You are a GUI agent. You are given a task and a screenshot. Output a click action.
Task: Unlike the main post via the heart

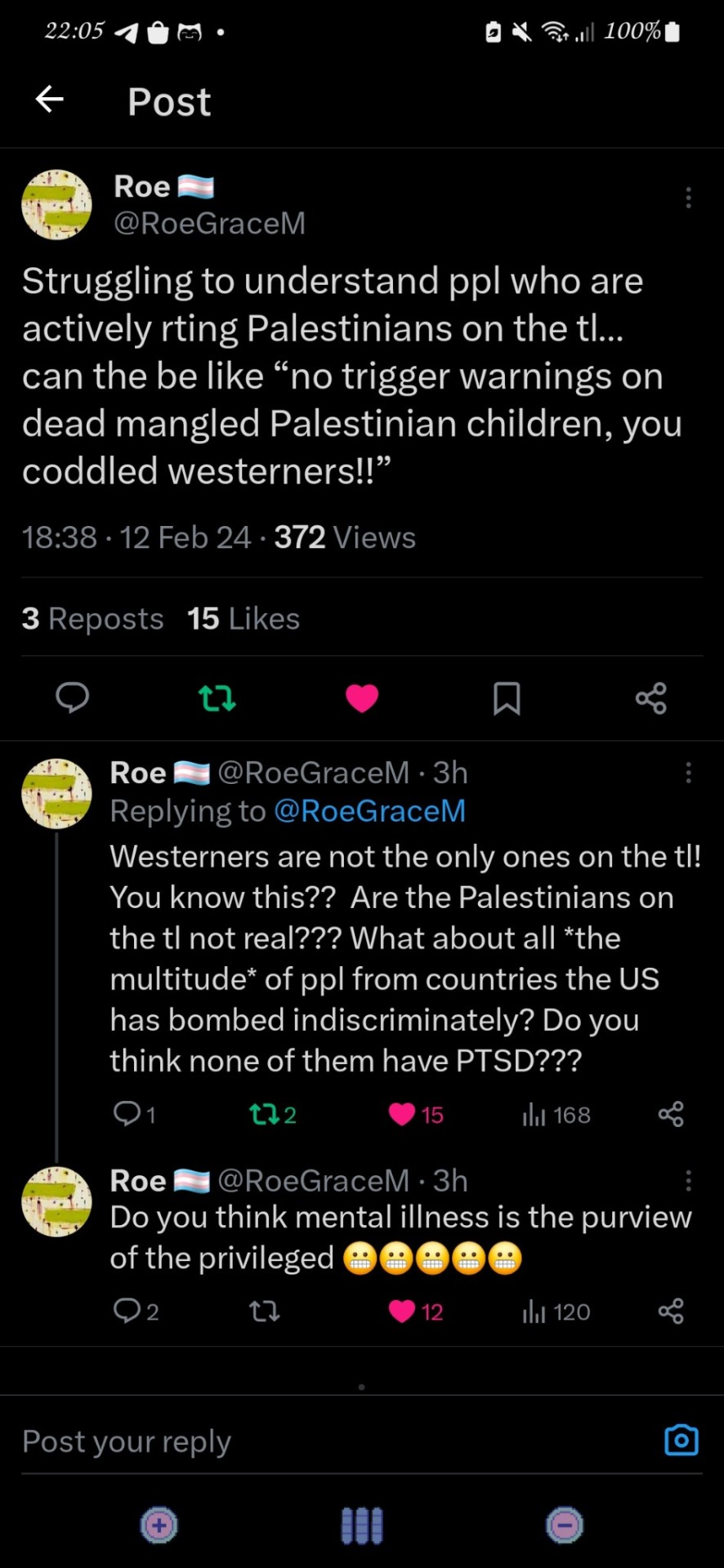(x=362, y=698)
